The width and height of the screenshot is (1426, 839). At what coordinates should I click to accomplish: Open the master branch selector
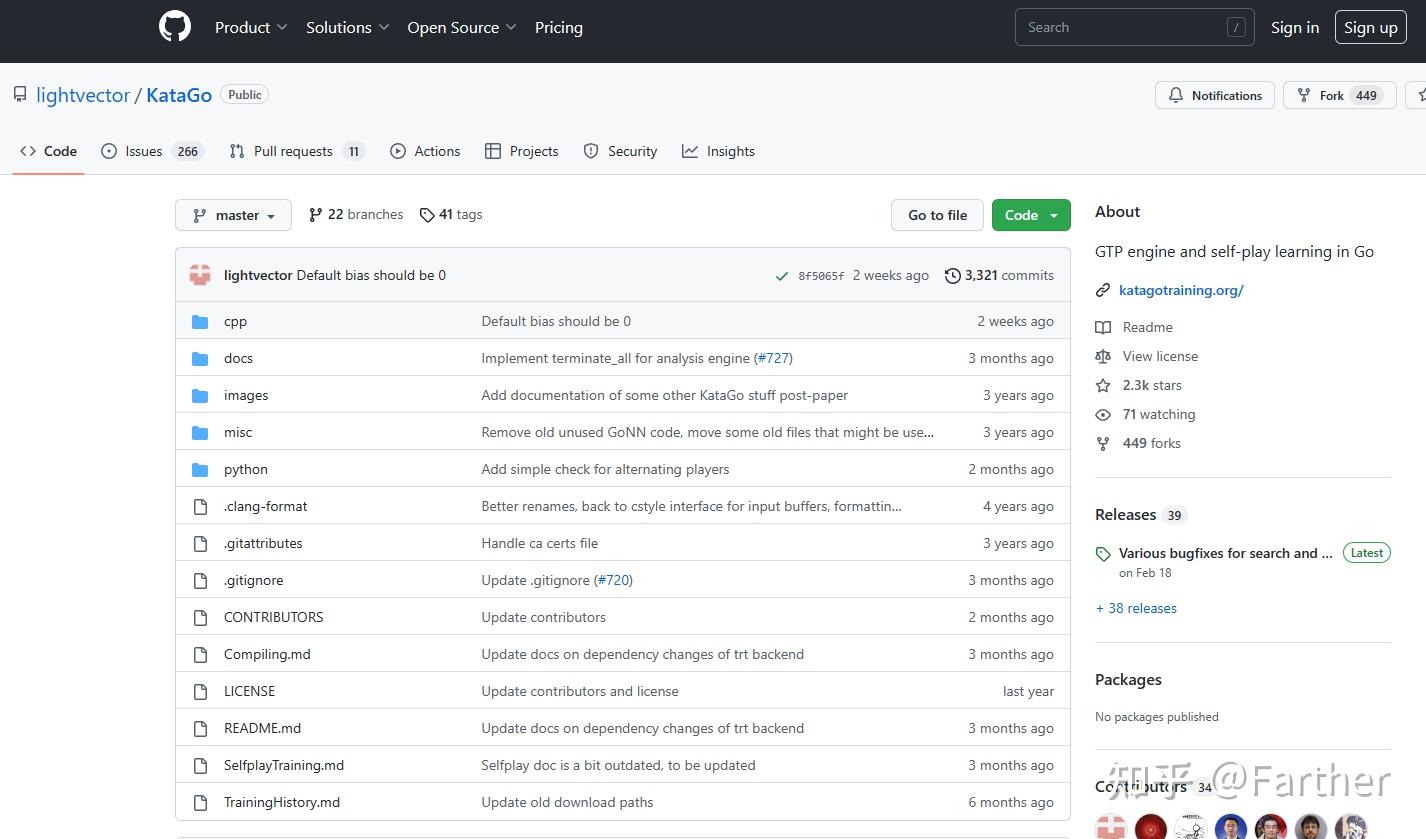(x=233, y=215)
